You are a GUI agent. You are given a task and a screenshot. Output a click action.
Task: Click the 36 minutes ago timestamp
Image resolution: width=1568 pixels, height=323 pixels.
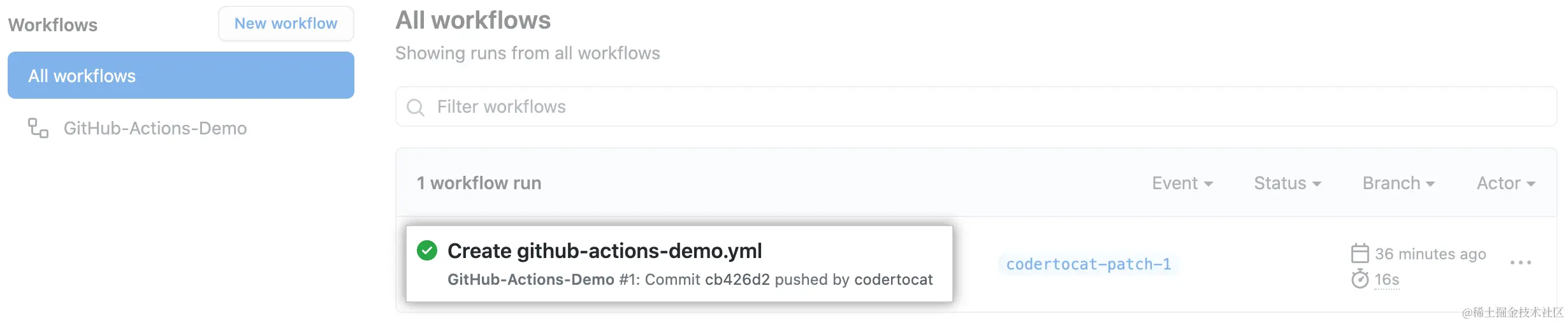[x=1430, y=254]
